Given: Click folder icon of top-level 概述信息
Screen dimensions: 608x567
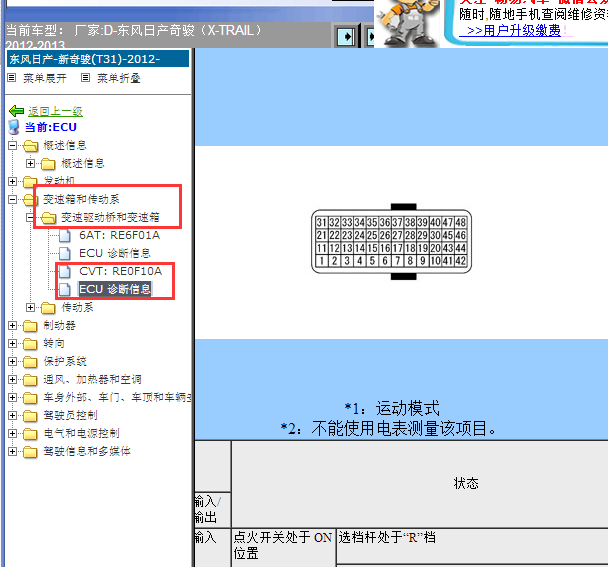Looking at the screenshot, I should pyautogui.click(x=30, y=146).
